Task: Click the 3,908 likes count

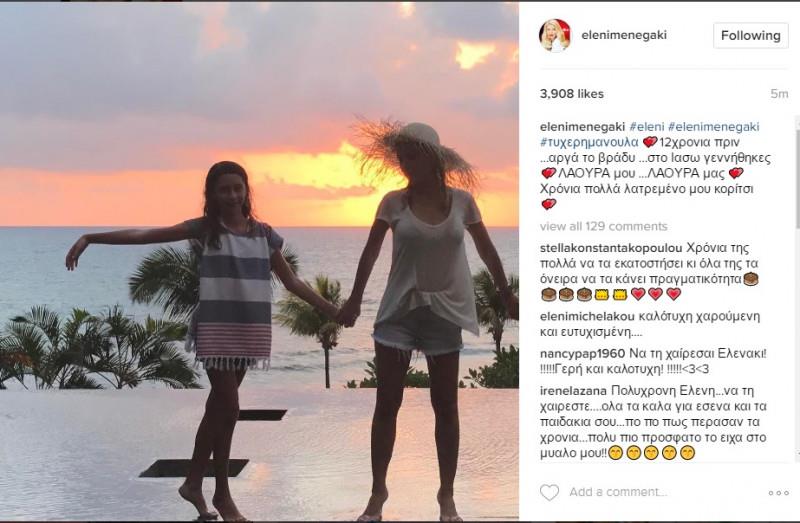Action: [x=571, y=94]
